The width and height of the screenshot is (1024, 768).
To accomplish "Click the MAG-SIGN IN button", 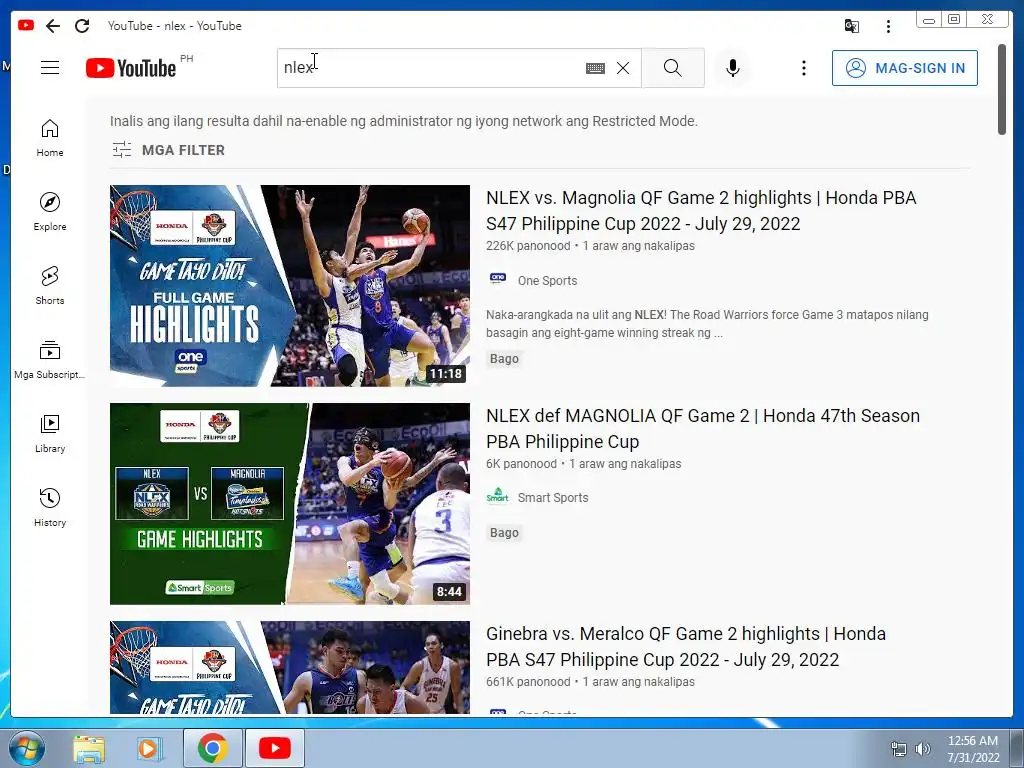I will 904,68.
